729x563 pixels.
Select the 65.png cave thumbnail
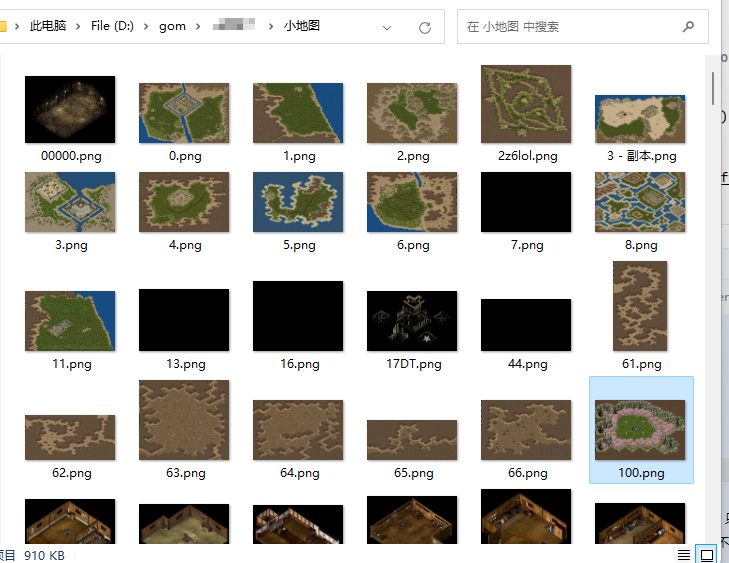coord(411,440)
